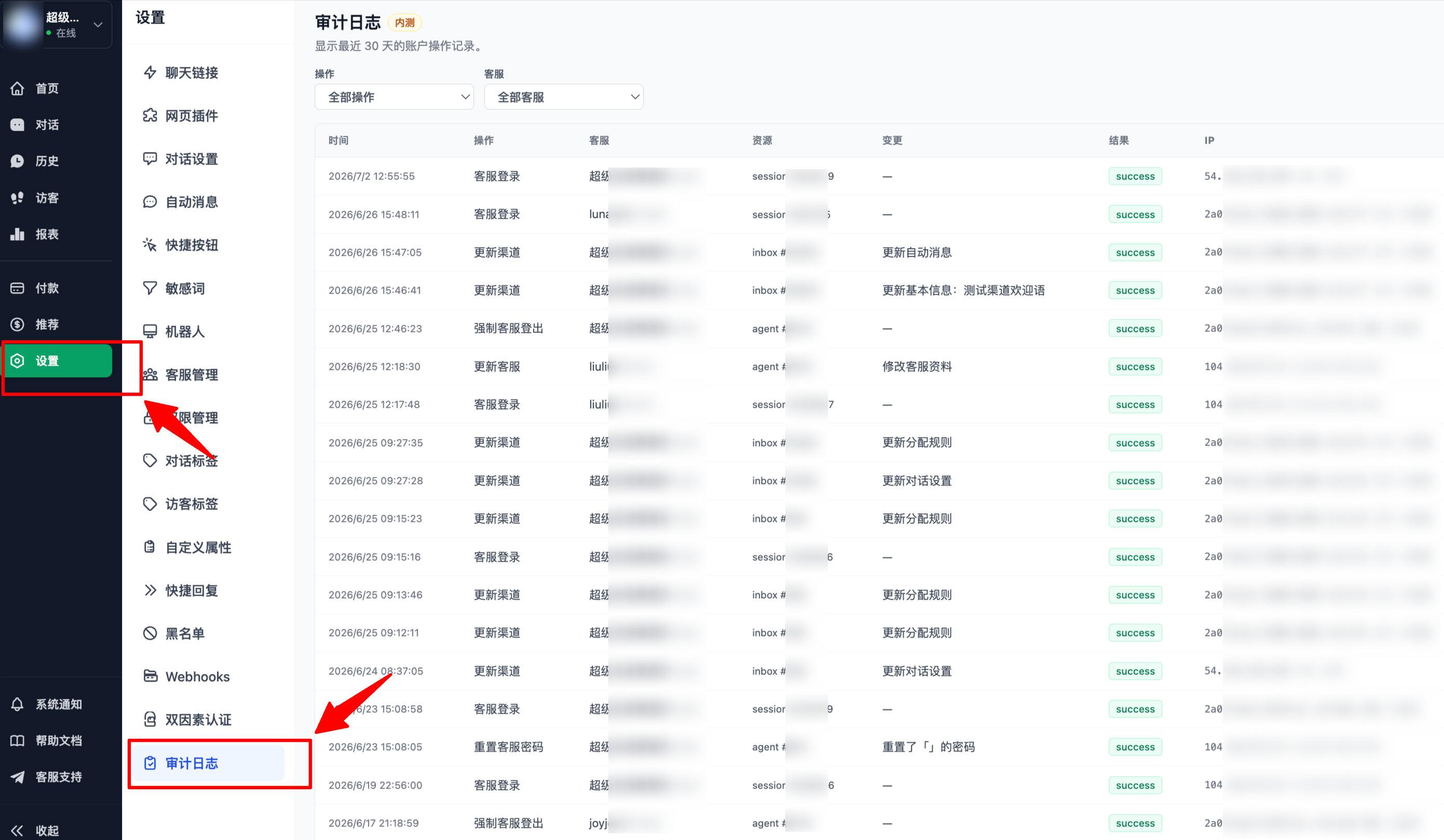
Task: Open the 帮助文档 book icon
Action: [x=17, y=740]
